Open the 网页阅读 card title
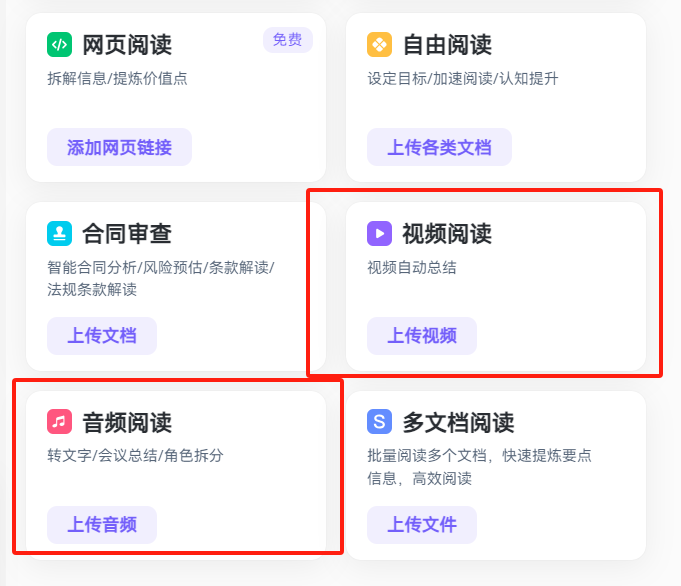The height and width of the screenshot is (586, 681). point(127,45)
